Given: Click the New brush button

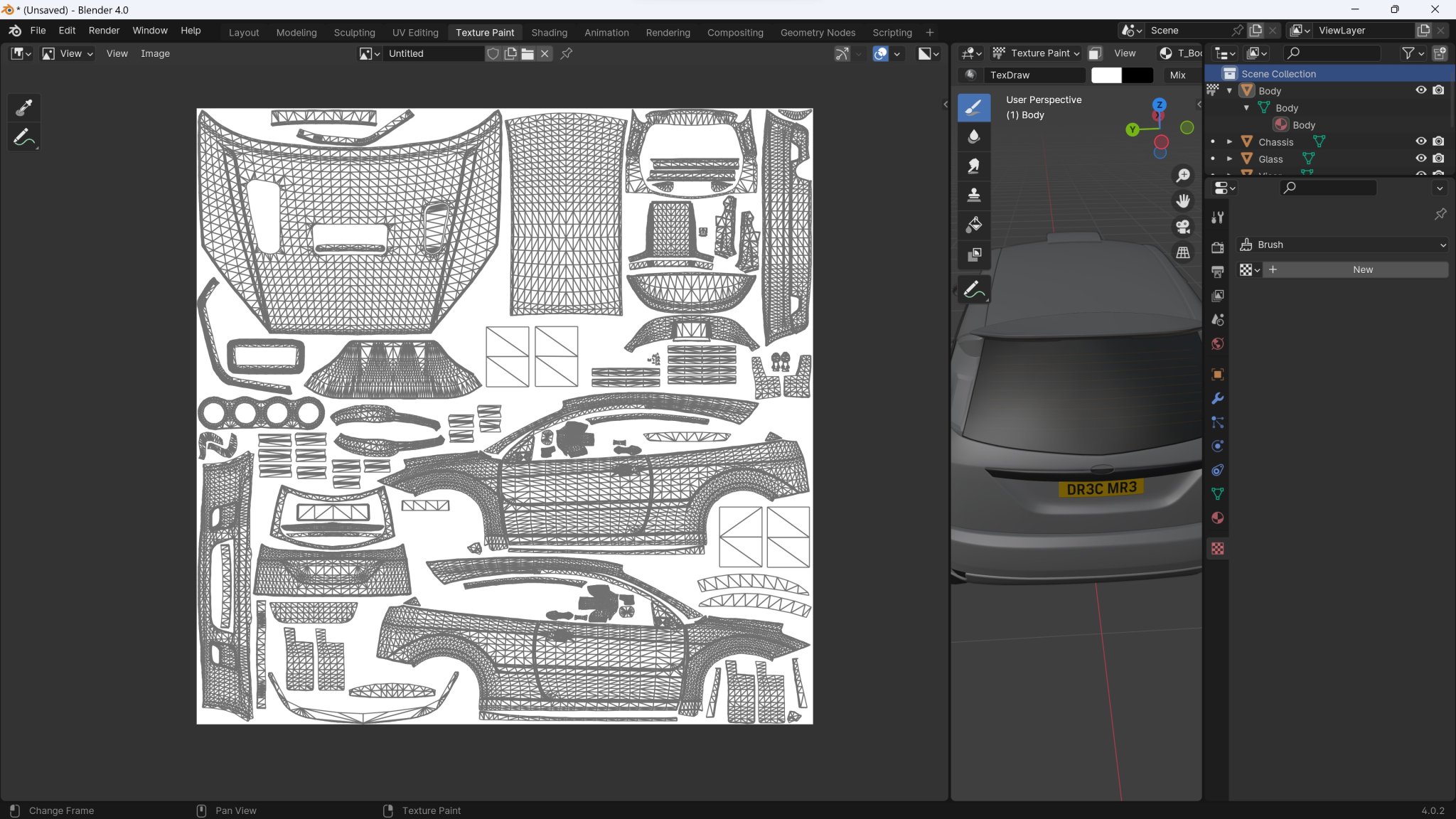Looking at the screenshot, I should click(1362, 268).
